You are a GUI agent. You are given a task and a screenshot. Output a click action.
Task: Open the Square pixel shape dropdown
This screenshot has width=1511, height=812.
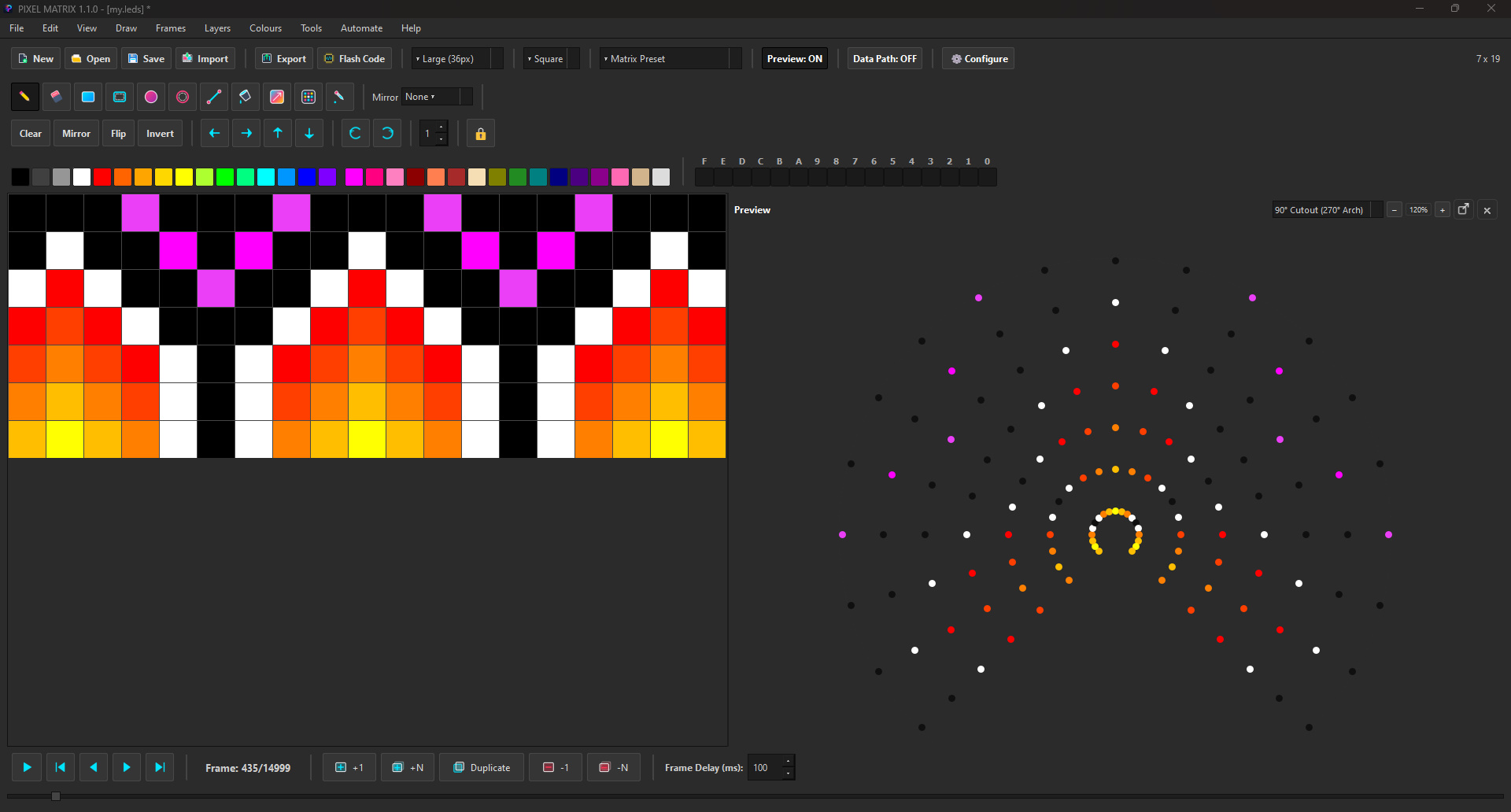[552, 59]
